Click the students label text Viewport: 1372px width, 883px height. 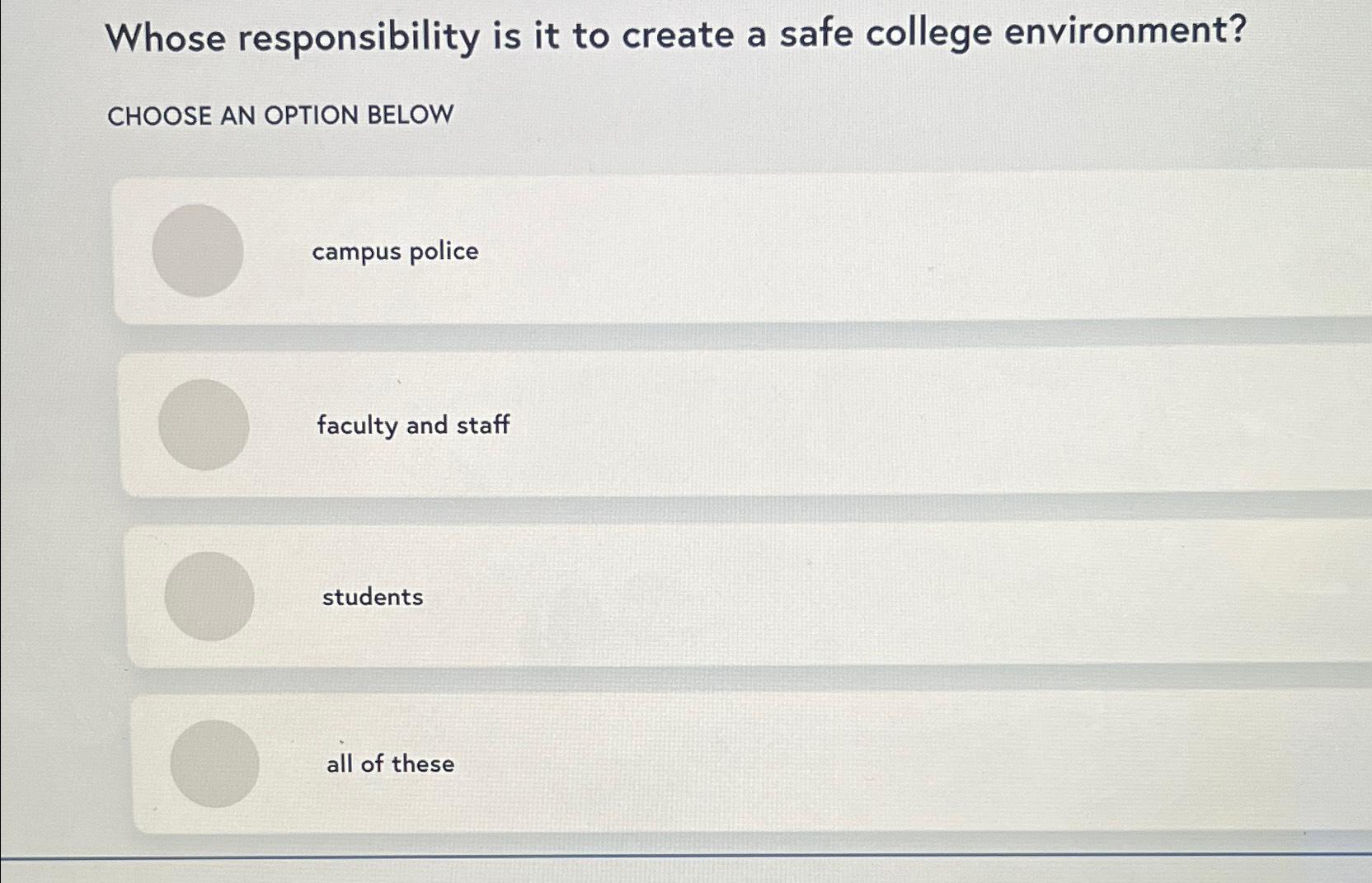372,598
